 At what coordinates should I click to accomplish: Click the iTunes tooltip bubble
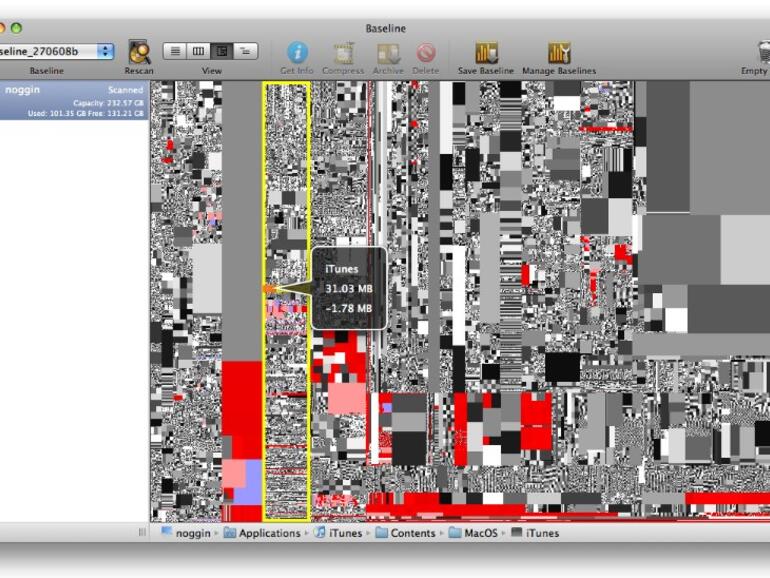click(x=349, y=288)
